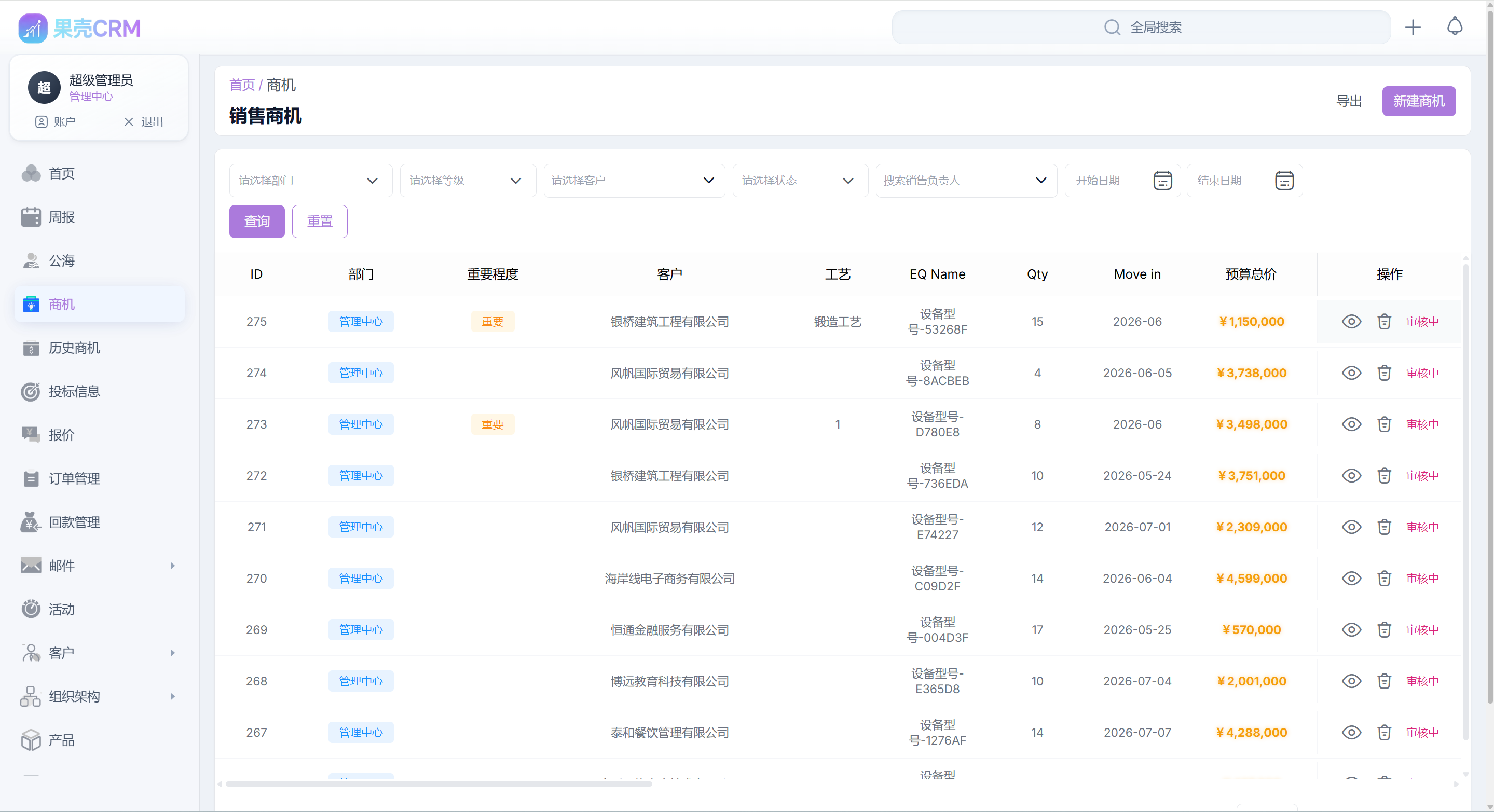Open the 请选择部门 department dropdown
Viewport: 1494px width, 812px height.
pyautogui.click(x=310, y=181)
